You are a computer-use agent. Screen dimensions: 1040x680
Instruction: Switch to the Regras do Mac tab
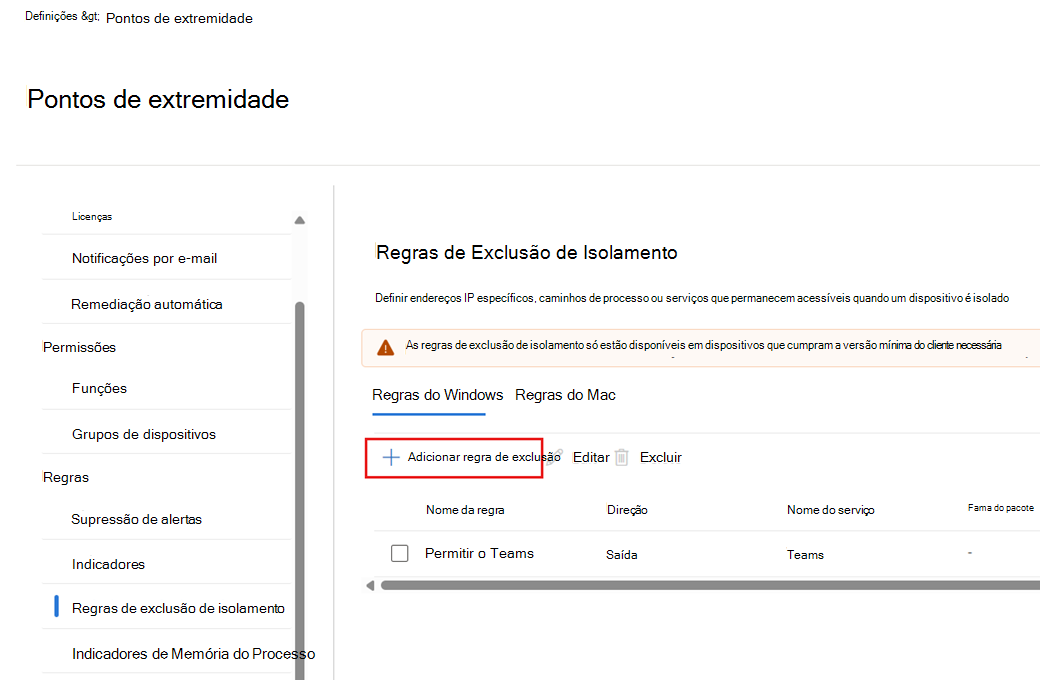coord(564,395)
